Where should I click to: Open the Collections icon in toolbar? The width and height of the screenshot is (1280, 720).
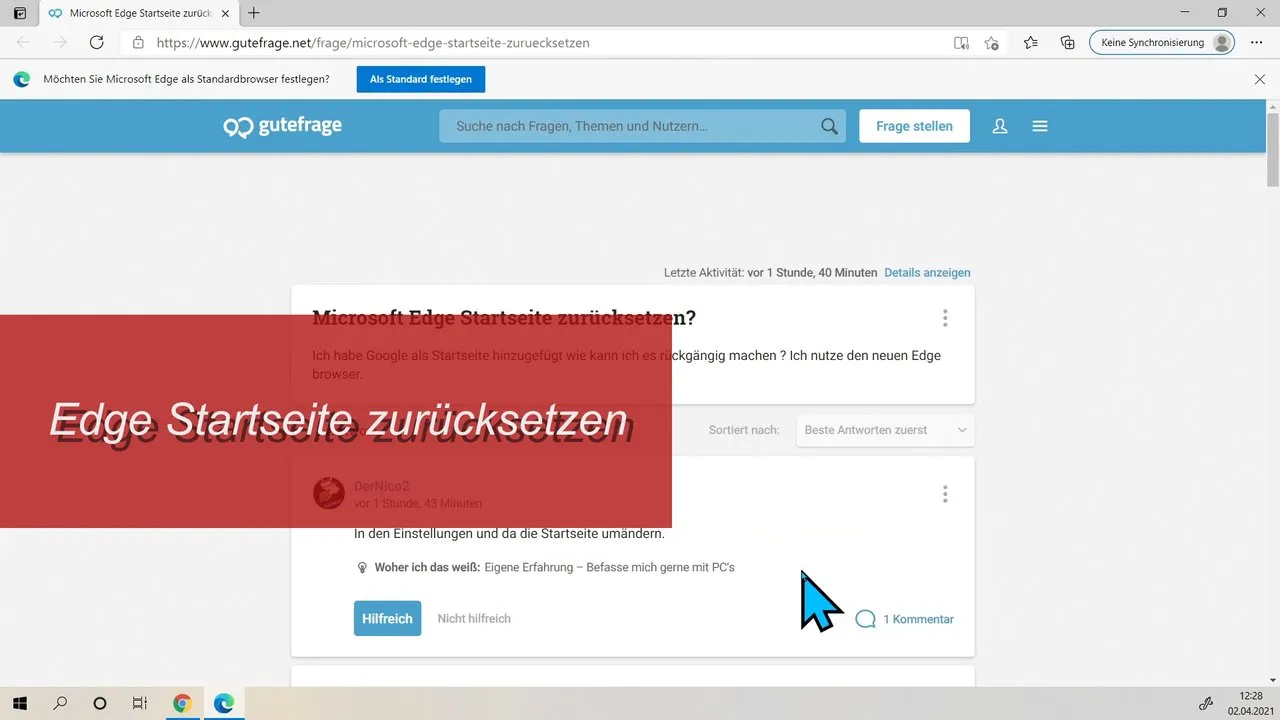tap(1068, 43)
